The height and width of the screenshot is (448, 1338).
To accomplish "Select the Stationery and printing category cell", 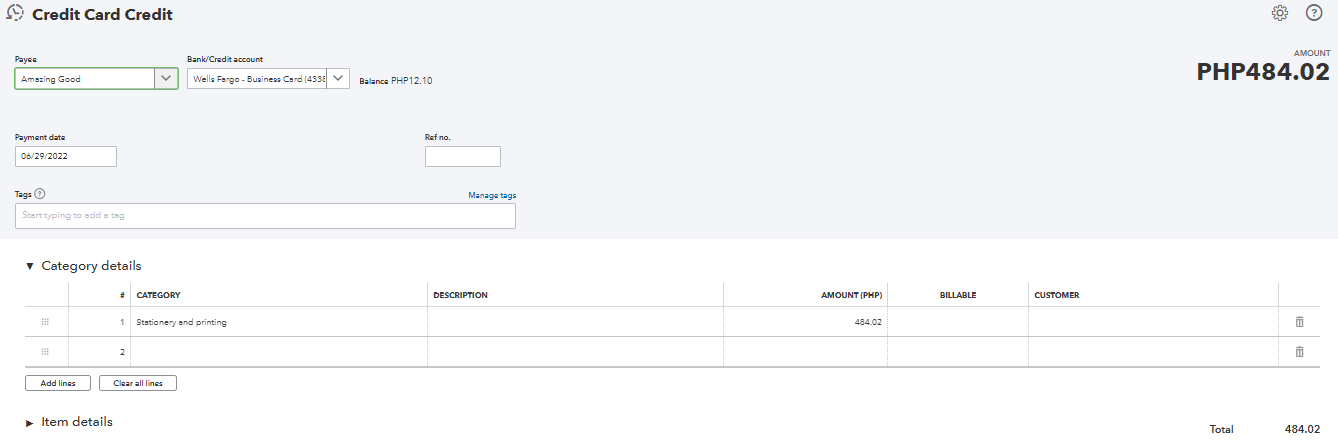I will [279, 322].
